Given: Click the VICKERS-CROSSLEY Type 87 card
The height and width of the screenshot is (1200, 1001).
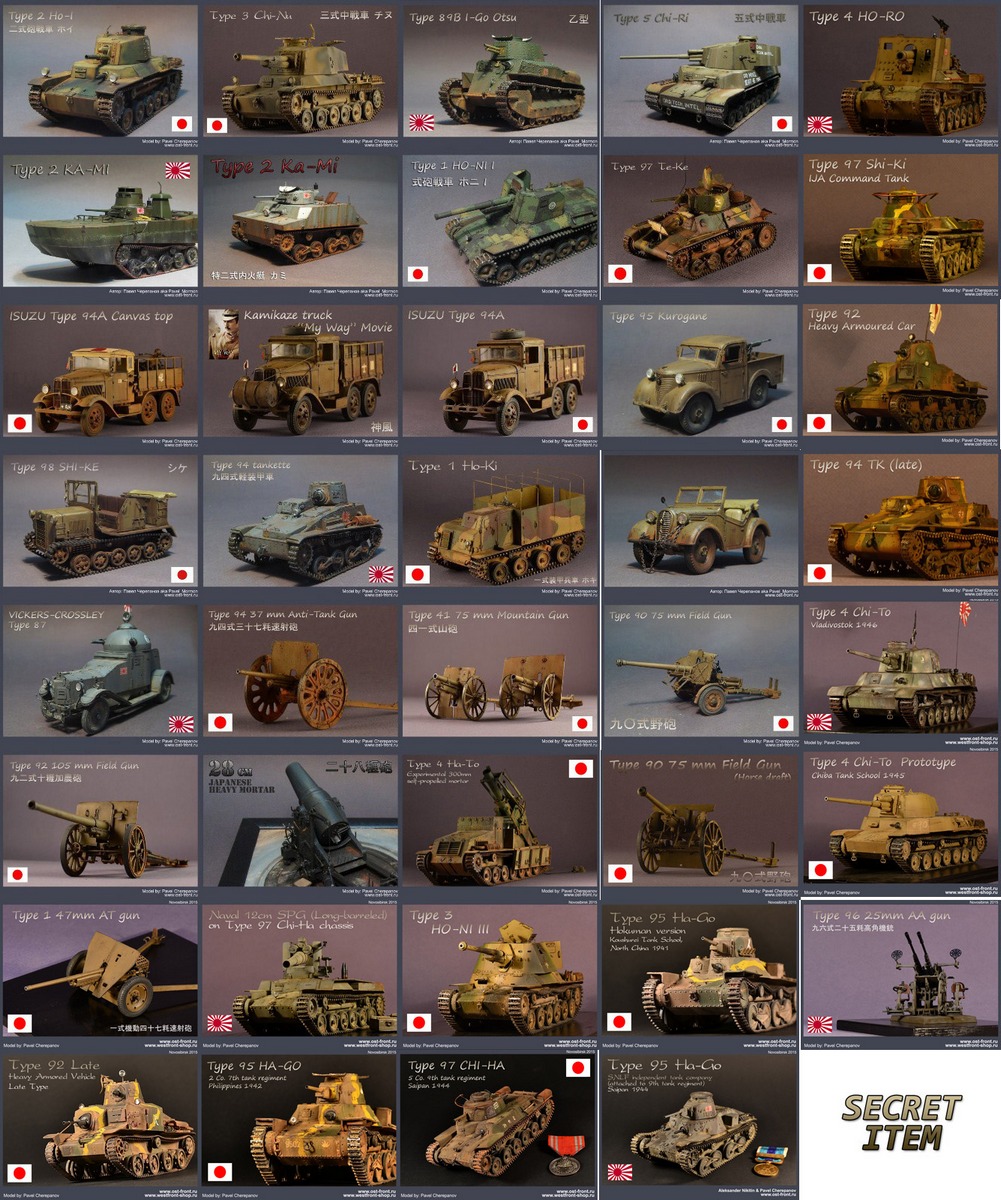Looking at the screenshot, I should point(100,672).
